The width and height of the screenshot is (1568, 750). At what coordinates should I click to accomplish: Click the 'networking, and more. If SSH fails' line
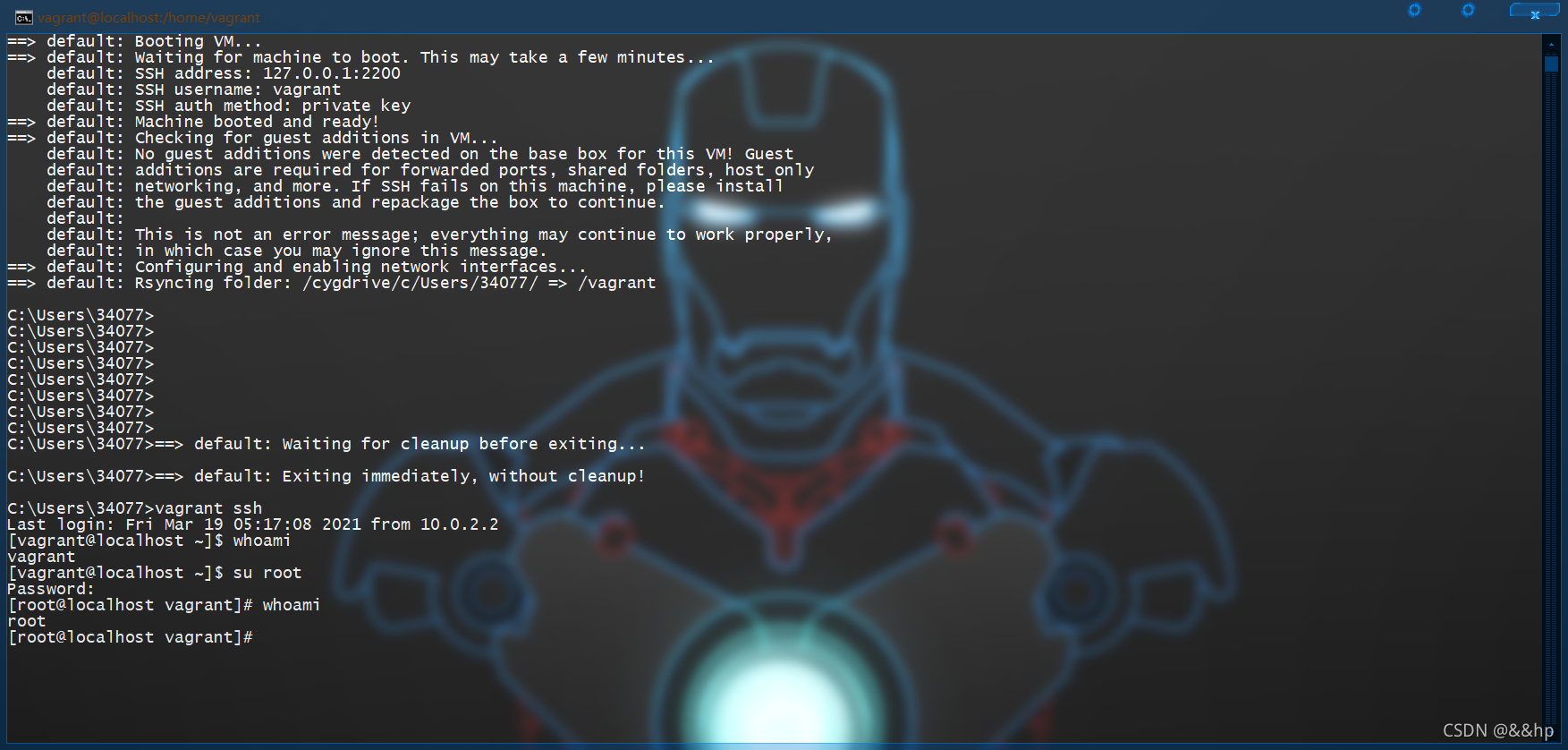click(x=415, y=186)
